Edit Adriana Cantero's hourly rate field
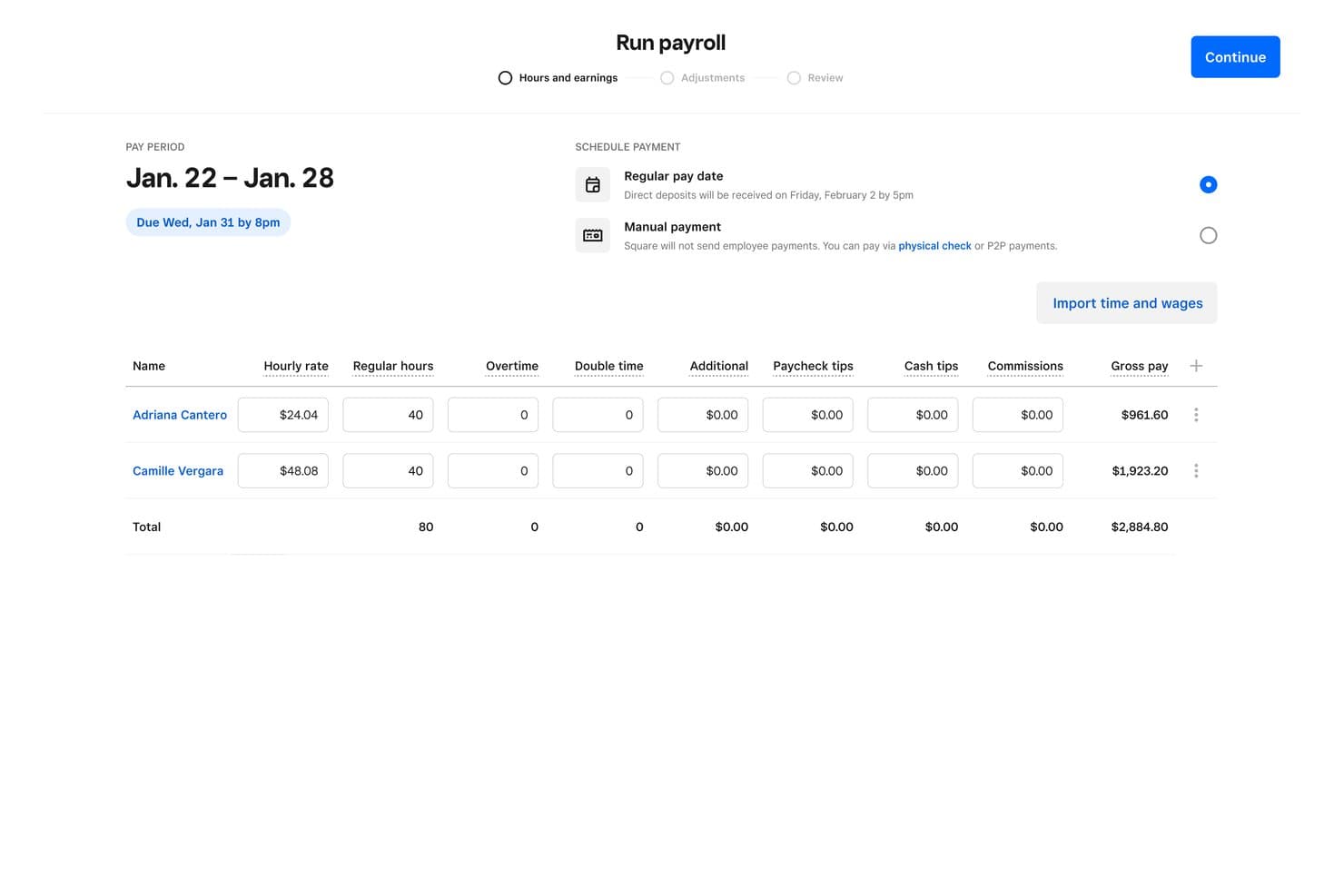This screenshot has width=1344, height=896. pyautogui.click(x=283, y=415)
